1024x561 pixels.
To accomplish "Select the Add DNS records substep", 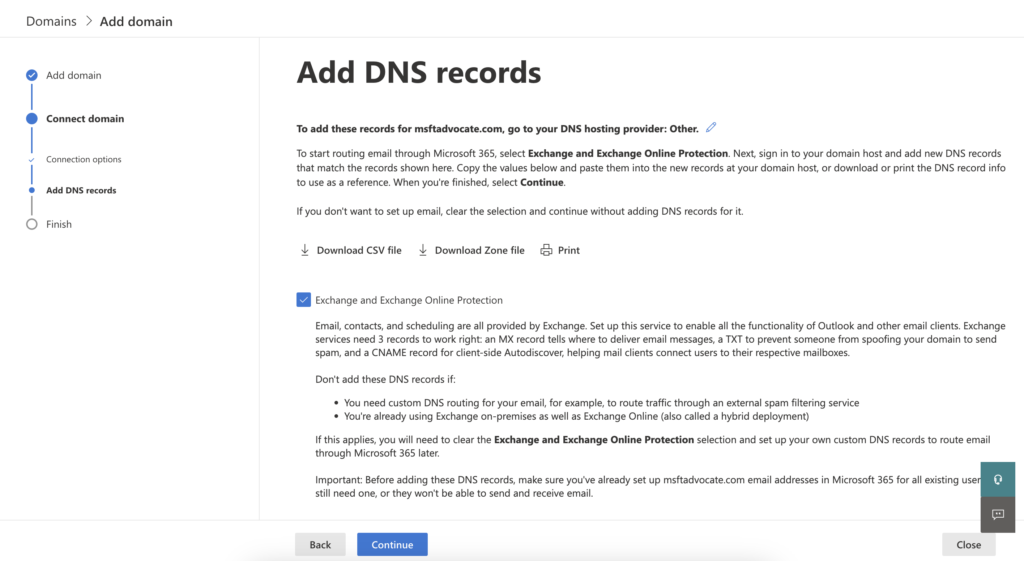I will click(x=81, y=190).
